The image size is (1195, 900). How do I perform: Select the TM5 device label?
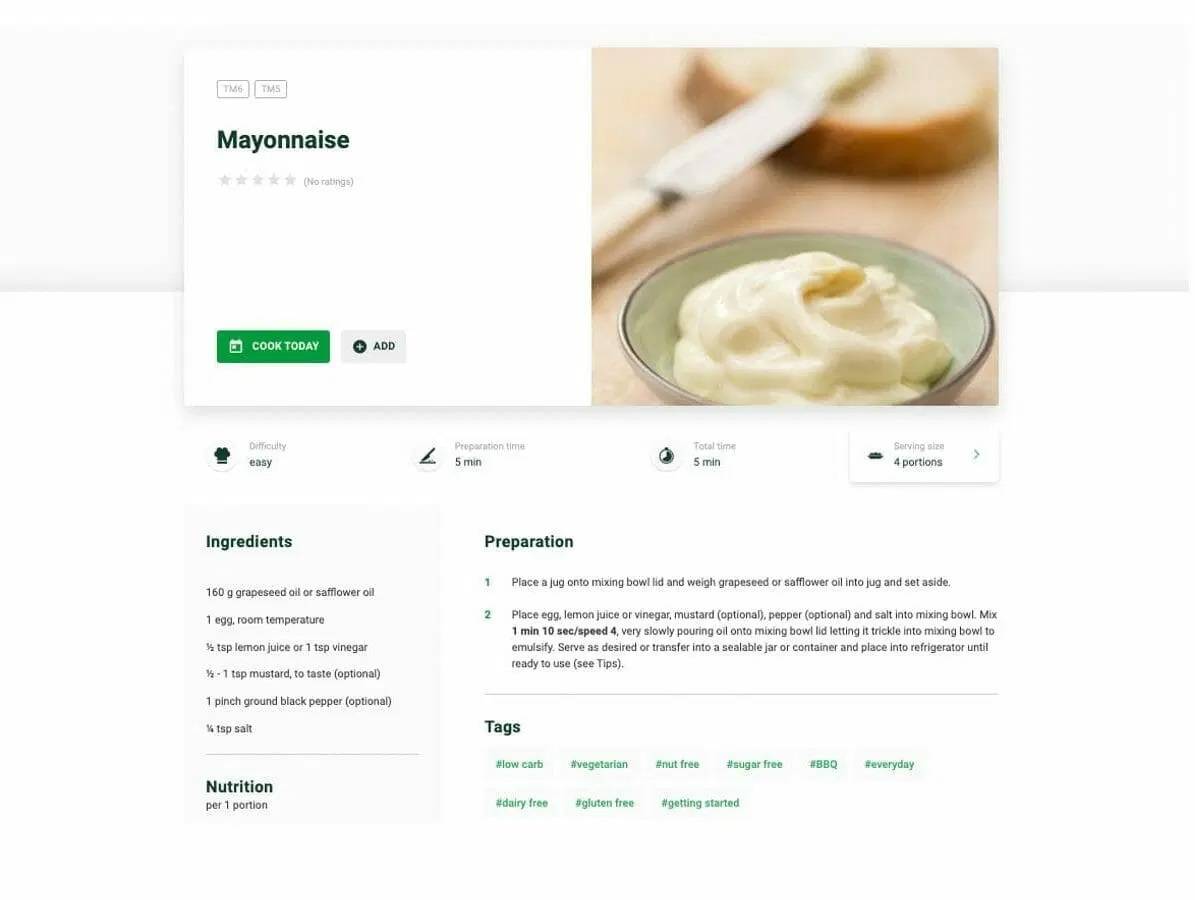[271, 89]
